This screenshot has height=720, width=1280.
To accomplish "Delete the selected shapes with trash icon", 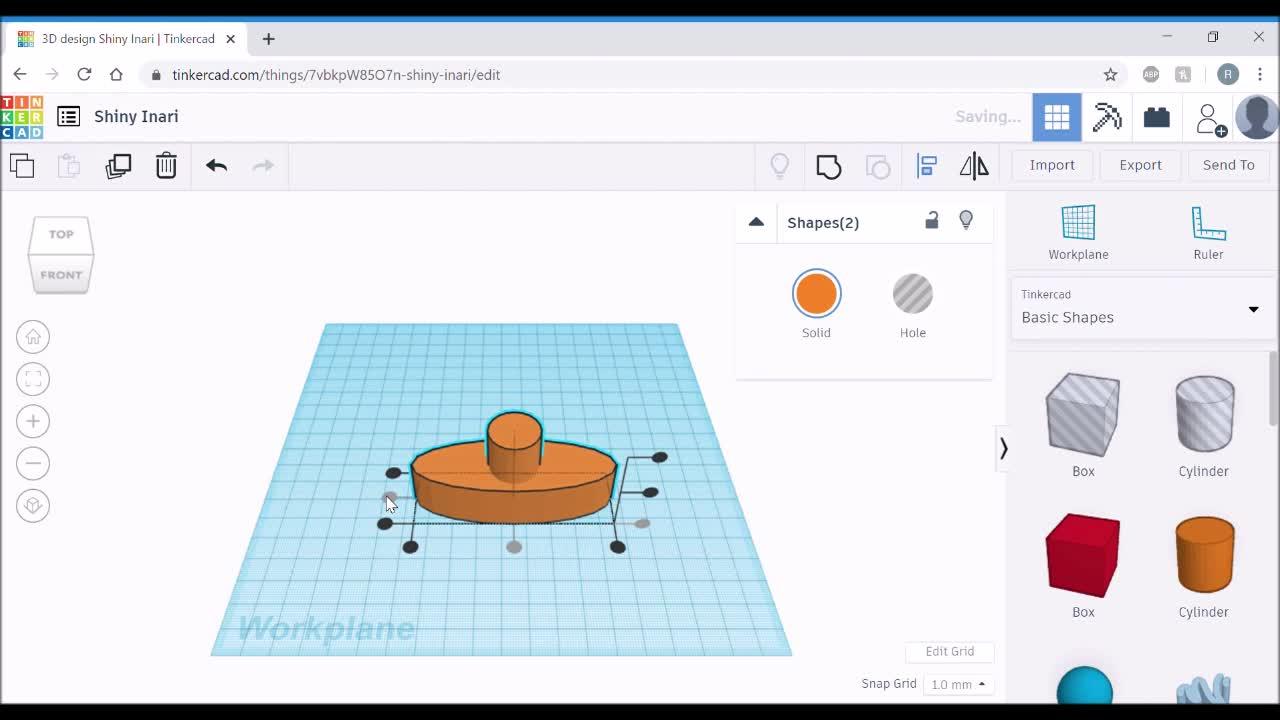I will tap(166, 166).
